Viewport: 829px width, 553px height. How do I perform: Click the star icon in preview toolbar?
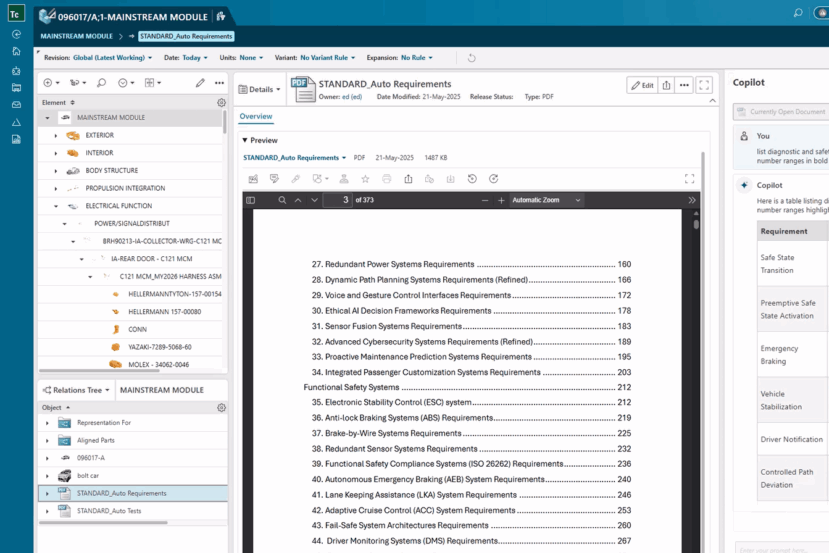click(364, 178)
